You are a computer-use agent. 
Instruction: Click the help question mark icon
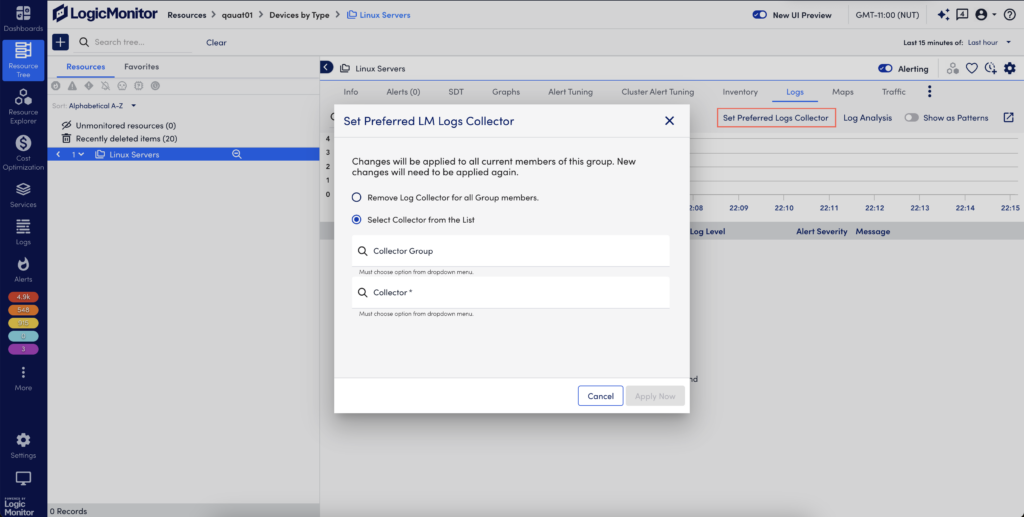click(x=1009, y=15)
